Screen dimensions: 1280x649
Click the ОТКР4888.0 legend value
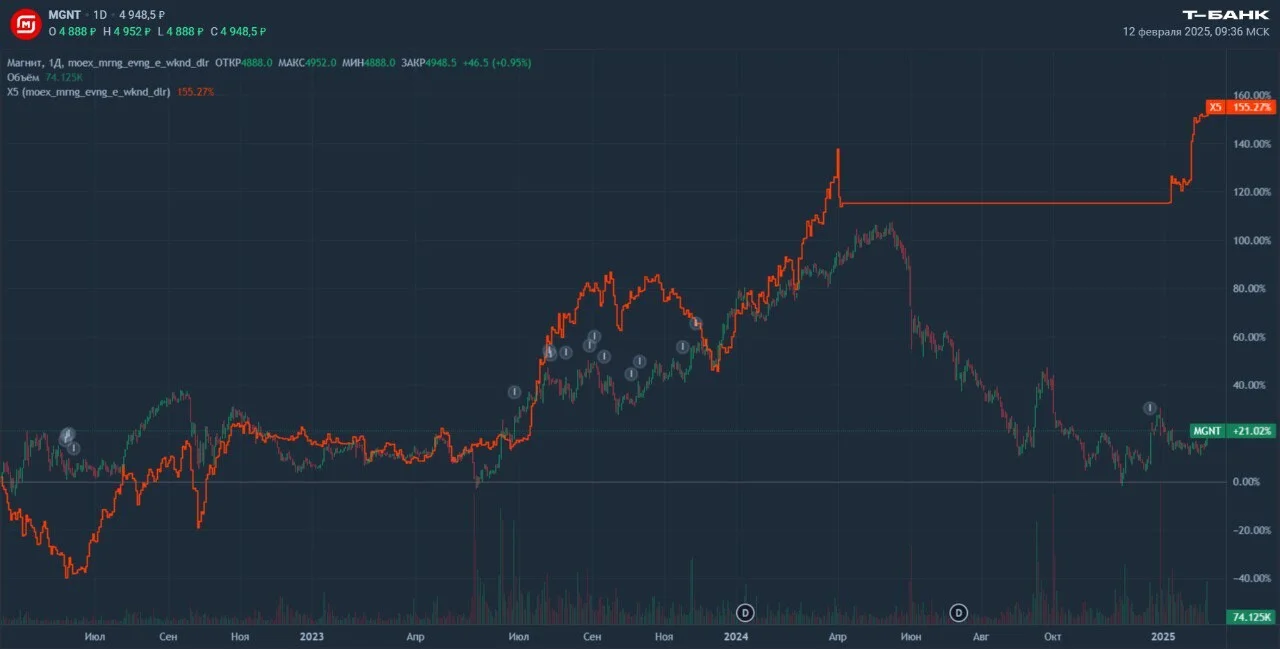[244, 62]
